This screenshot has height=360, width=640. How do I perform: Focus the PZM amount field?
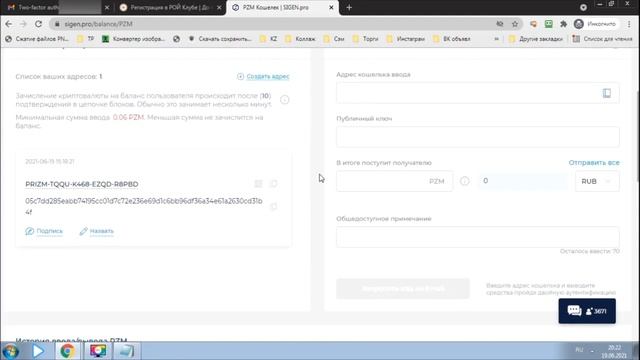(394, 181)
